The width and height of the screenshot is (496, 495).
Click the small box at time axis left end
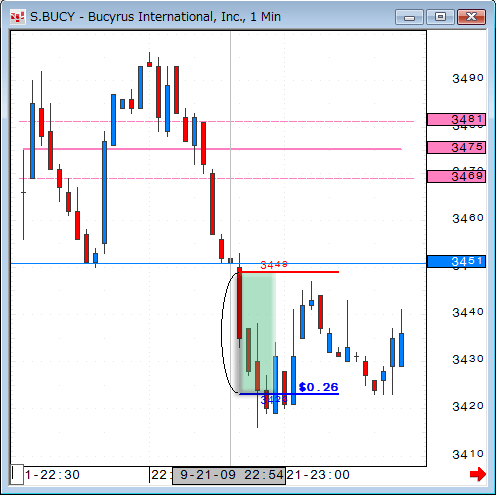pyautogui.click(x=17, y=474)
